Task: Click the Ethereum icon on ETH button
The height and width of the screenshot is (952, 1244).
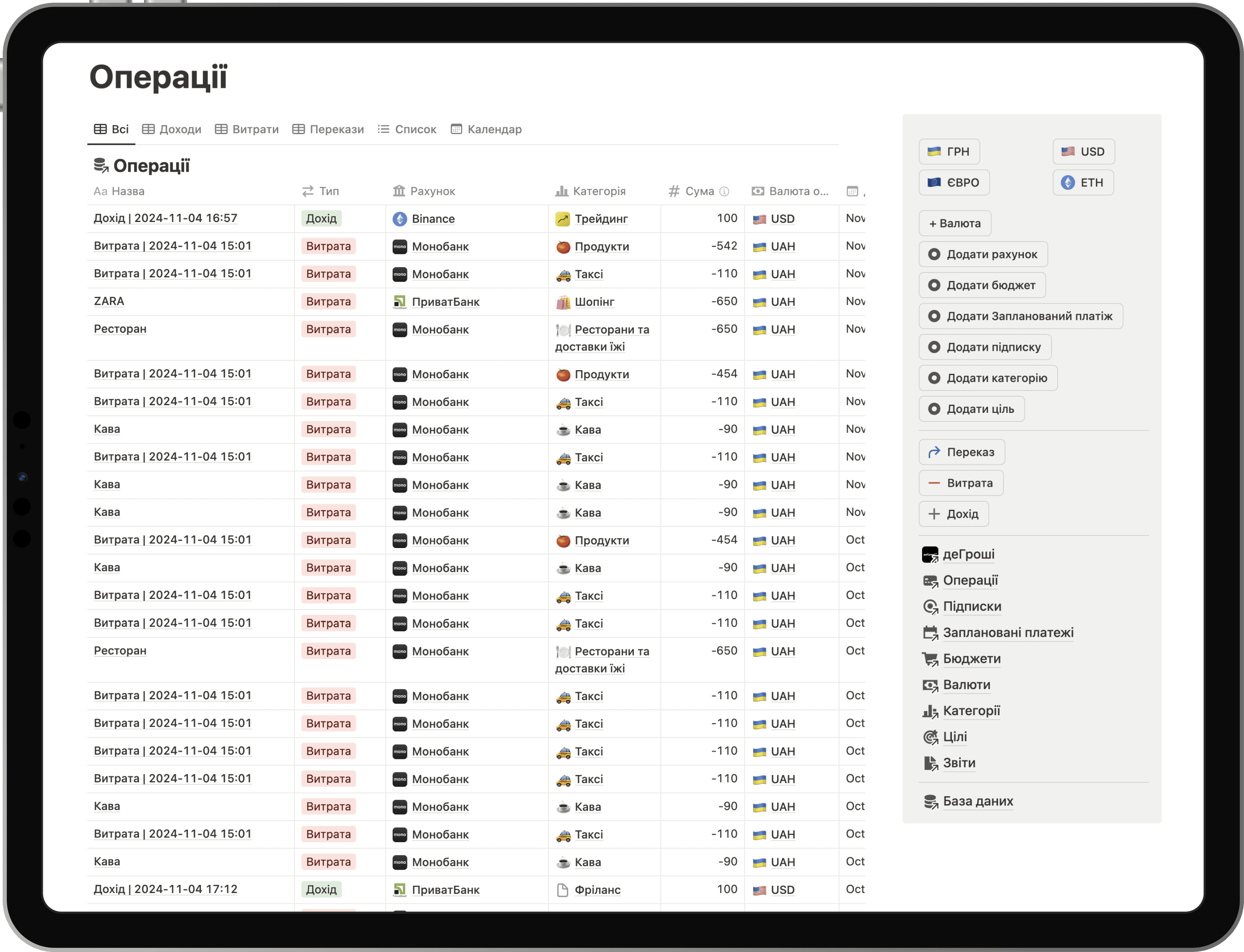Action: [x=1068, y=182]
